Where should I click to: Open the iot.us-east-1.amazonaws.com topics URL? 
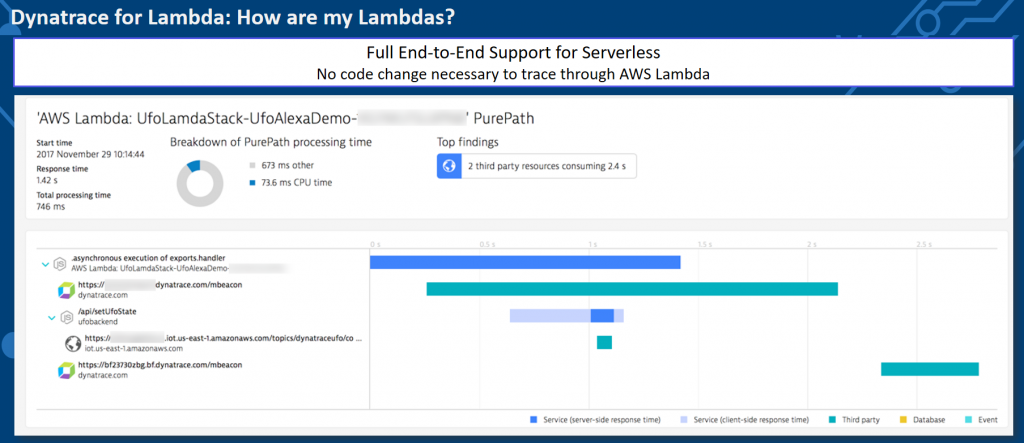[x=223, y=339]
